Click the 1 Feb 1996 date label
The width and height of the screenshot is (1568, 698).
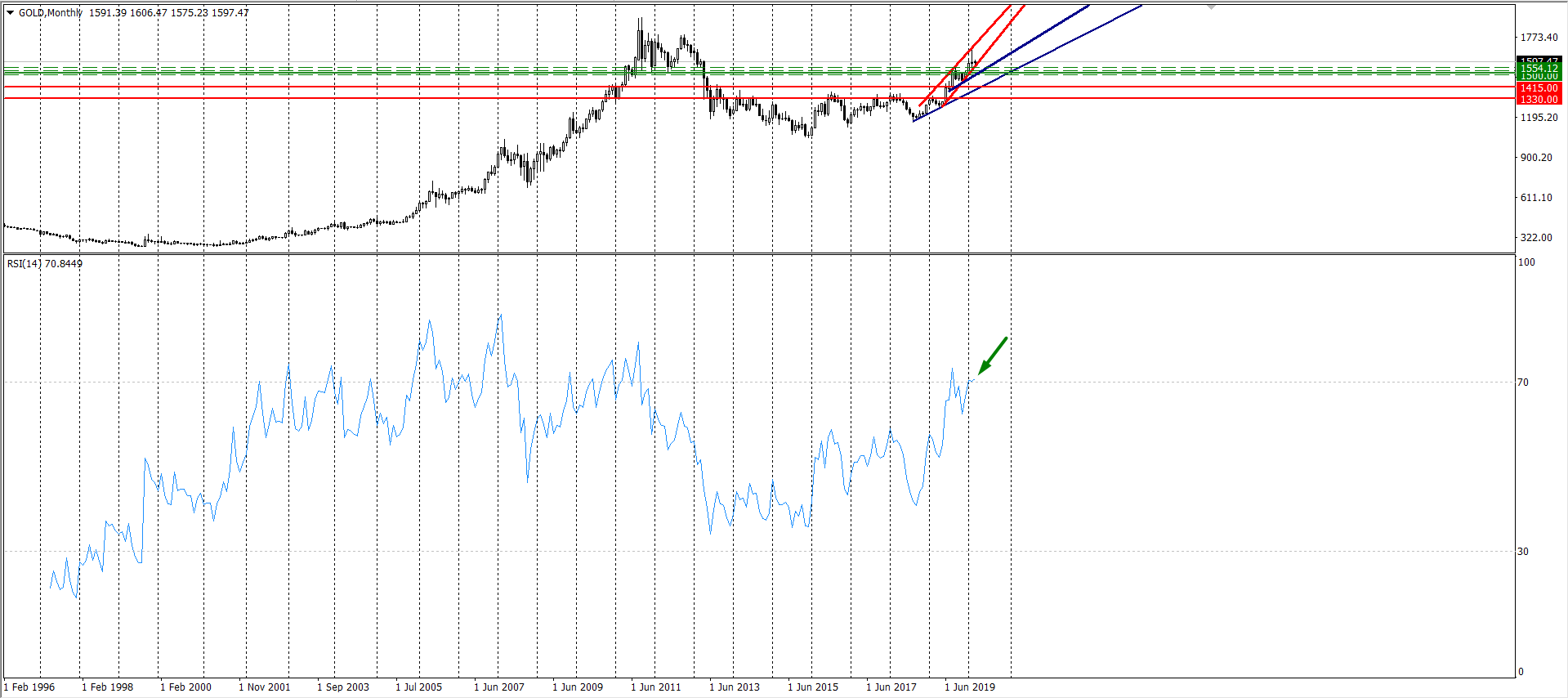(x=29, y=687)
